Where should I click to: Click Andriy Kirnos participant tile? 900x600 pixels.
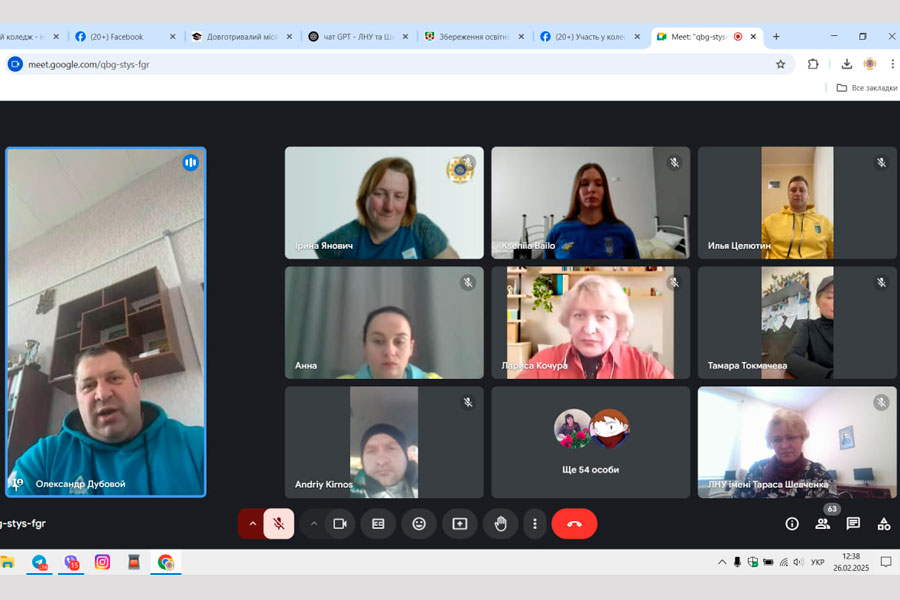click(384, 442)
